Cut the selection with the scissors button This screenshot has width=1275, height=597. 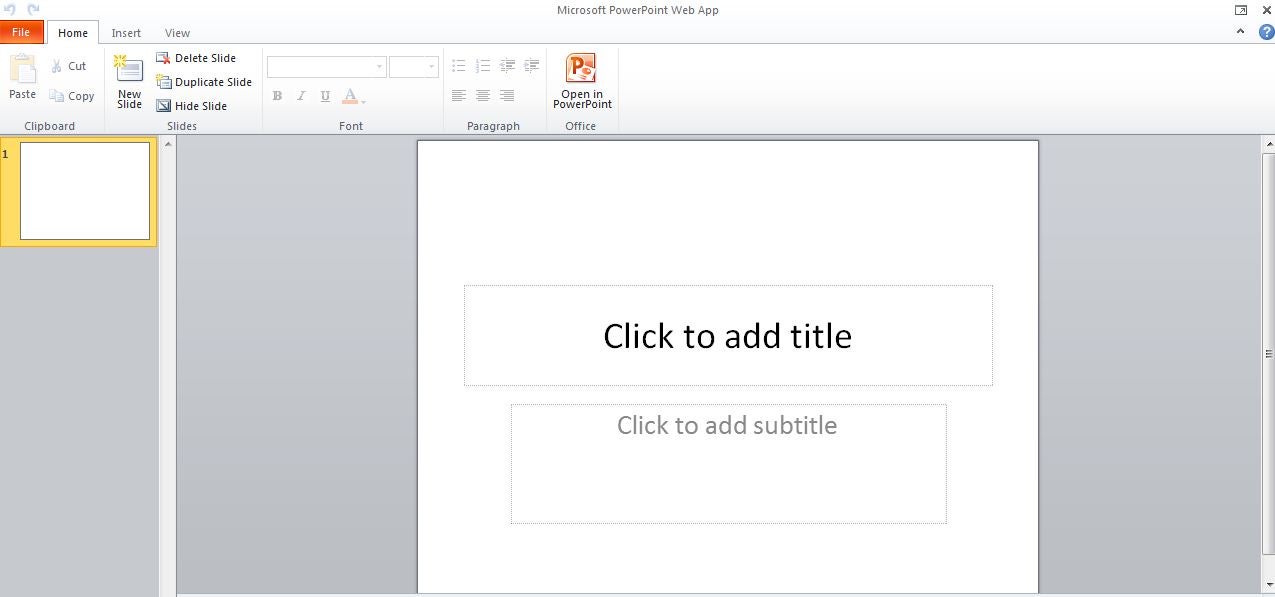tap(69, 66)
